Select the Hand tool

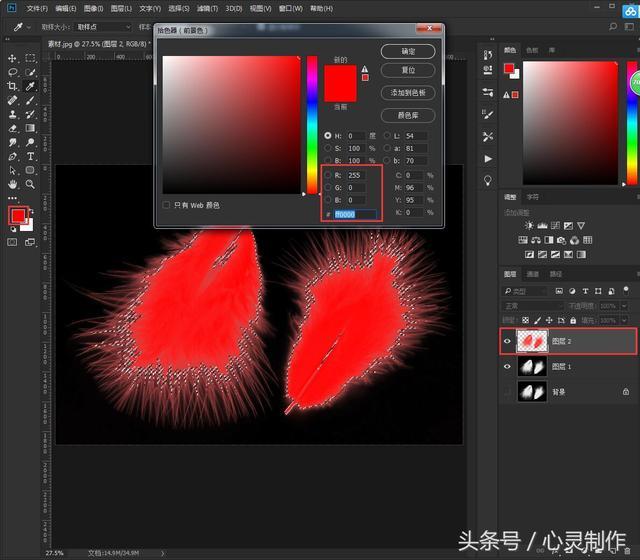click(12, 184)
